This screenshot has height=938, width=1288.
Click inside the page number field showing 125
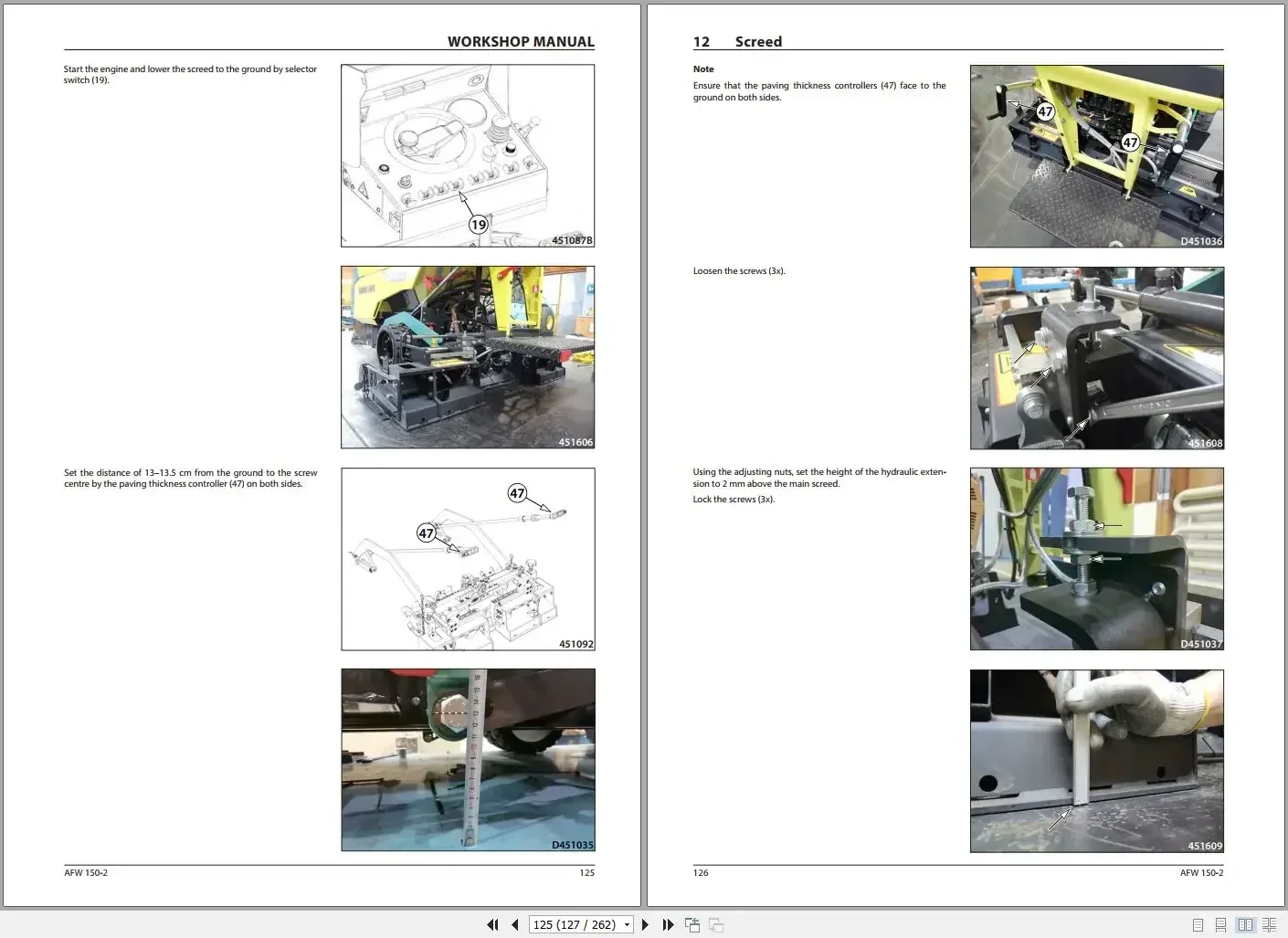click(571, 924)
